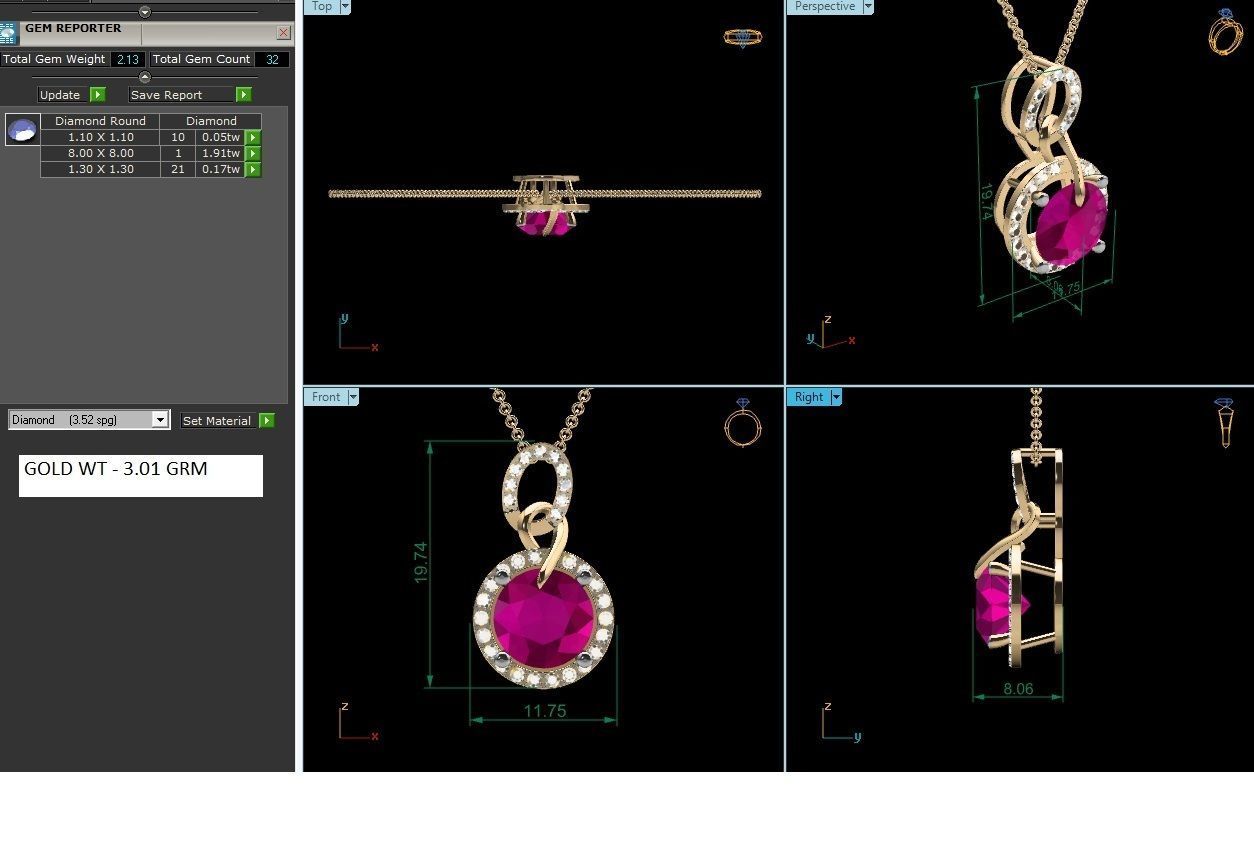Click the Perspective viewport tab
1254x858 pixels.
point(824,6)
